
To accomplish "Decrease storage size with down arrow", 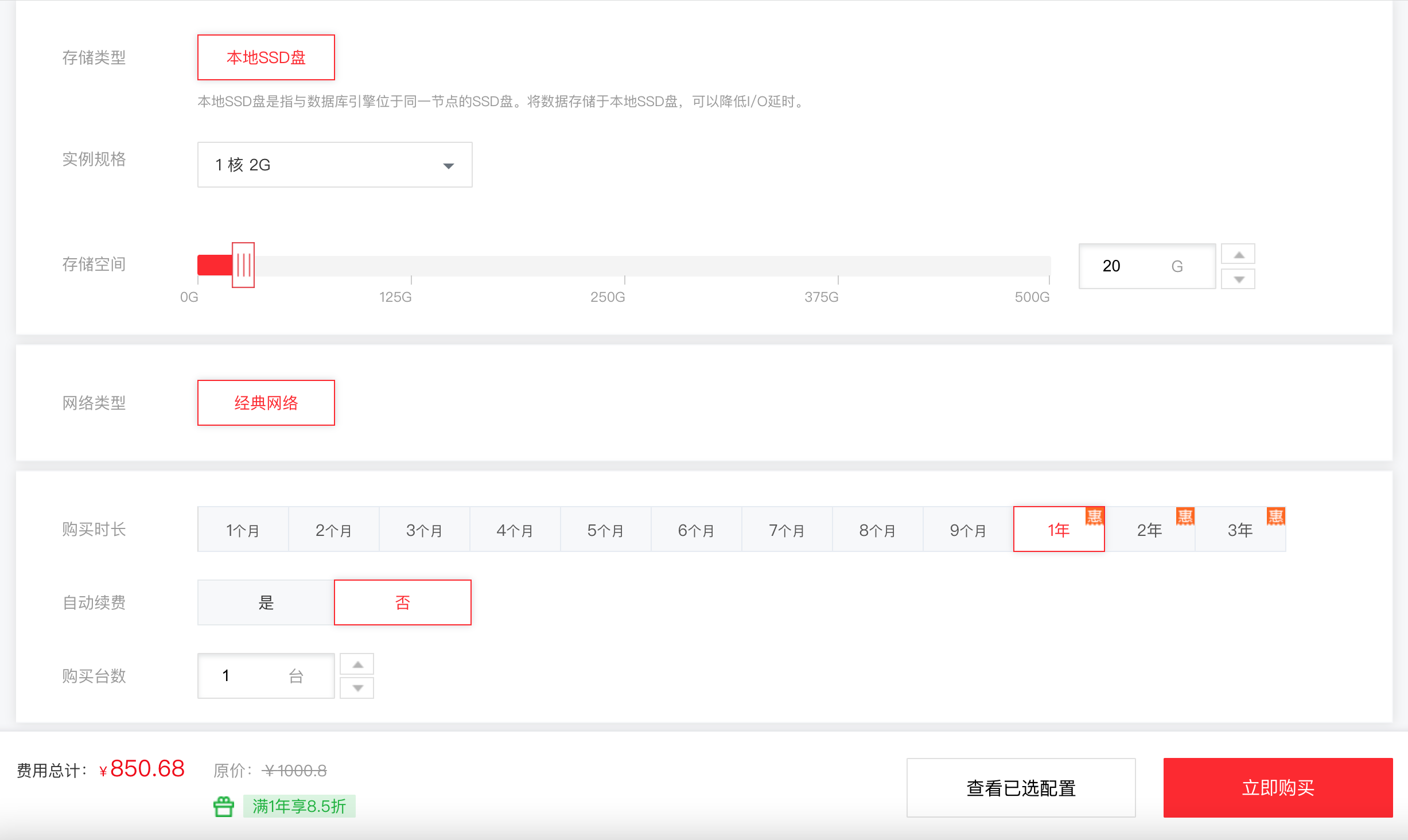I will (x=1238, y=279).
